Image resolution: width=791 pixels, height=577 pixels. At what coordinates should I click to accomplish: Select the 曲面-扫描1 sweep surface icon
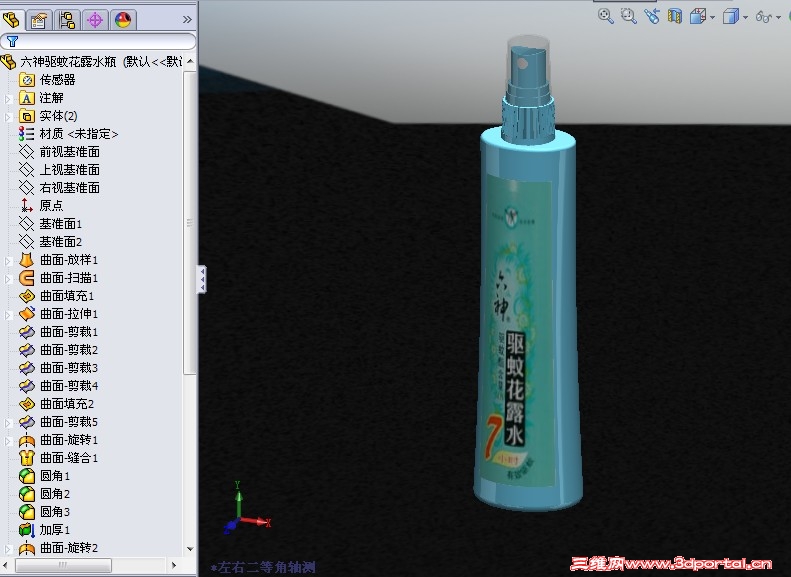(27, 278)
